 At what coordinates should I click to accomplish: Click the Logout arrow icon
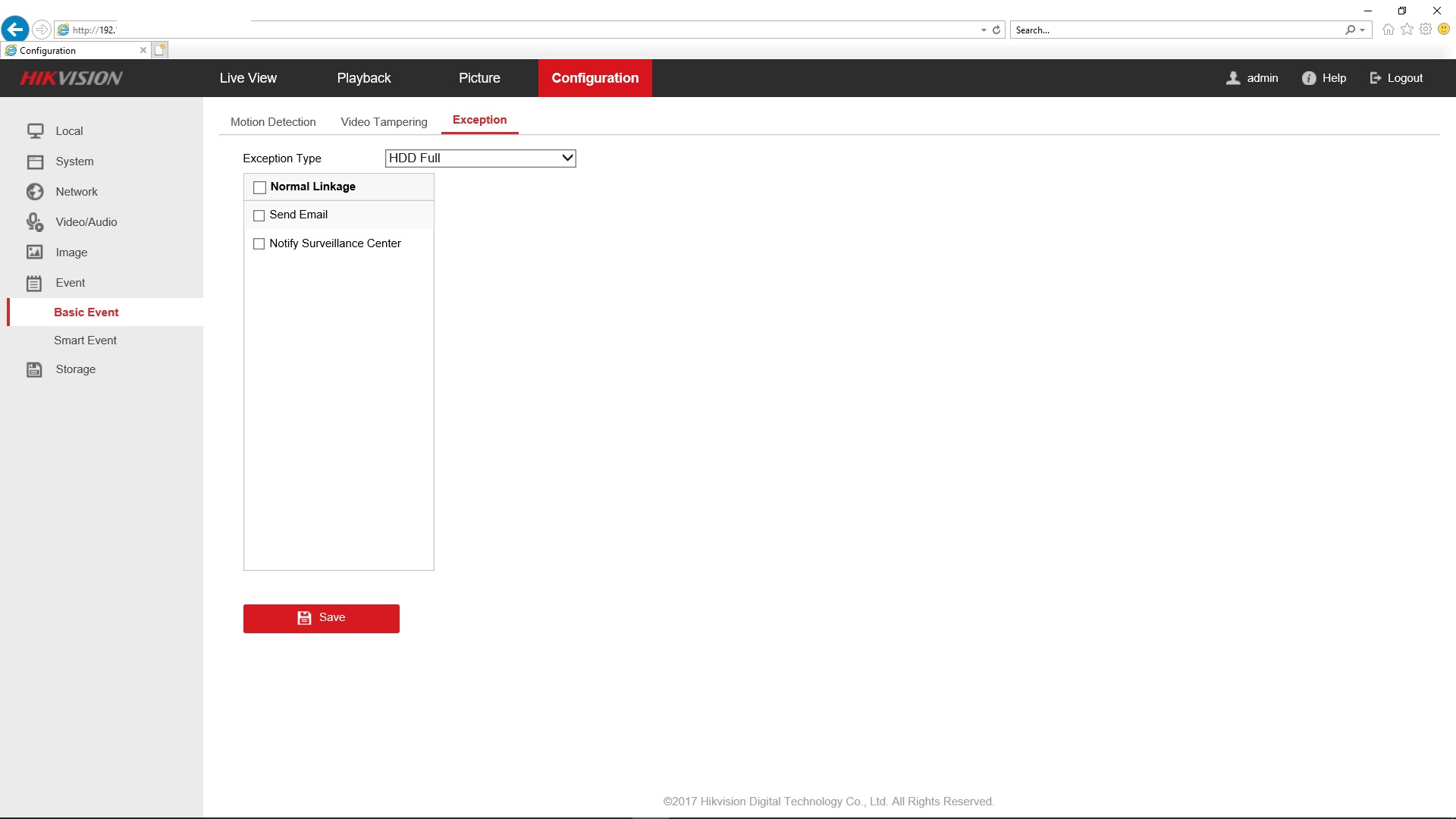click(1376, 78)
